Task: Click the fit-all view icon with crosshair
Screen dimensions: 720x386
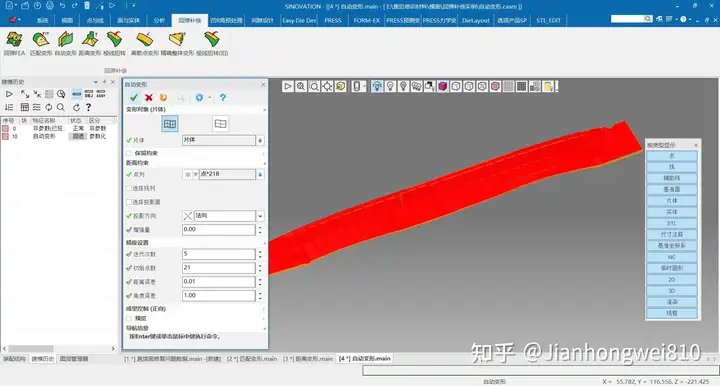Action: [x=327, y=86]
